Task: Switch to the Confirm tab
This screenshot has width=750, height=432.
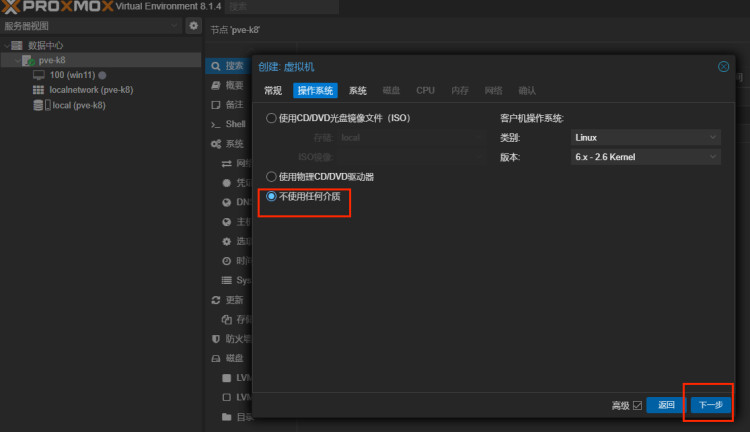Action: coord(527,90)
